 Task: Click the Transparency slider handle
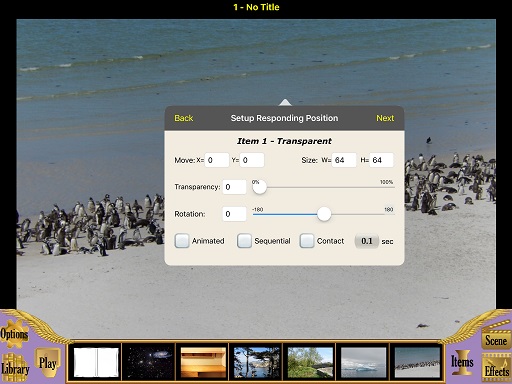point(259,187)
